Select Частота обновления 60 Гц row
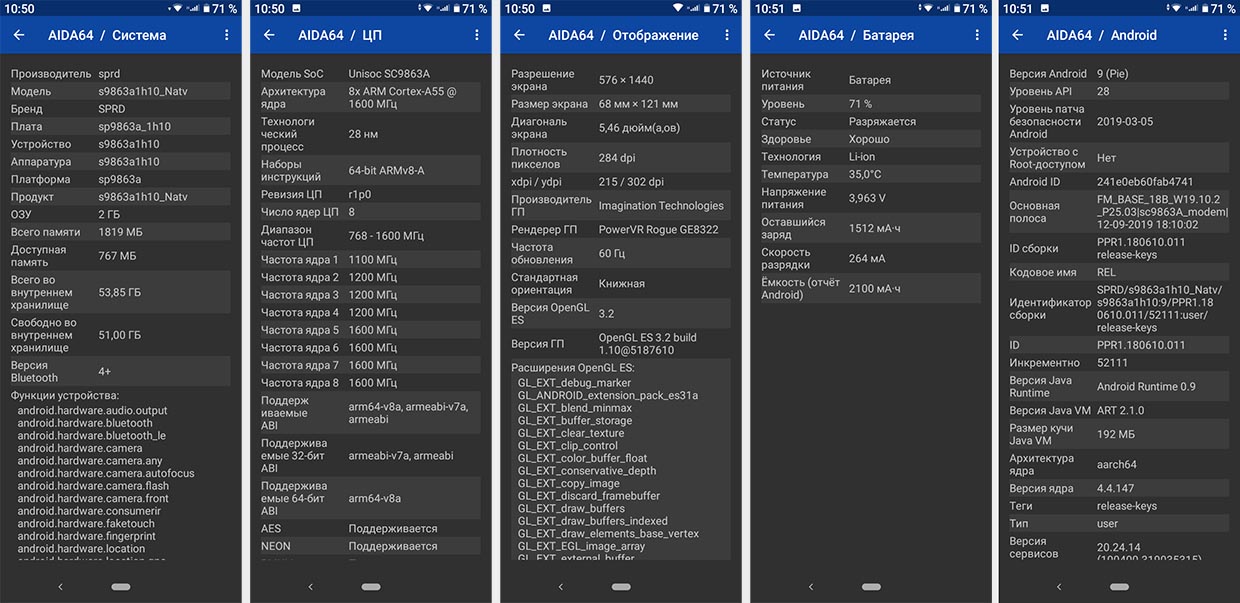1240x603 pixels. click(620, 254)
